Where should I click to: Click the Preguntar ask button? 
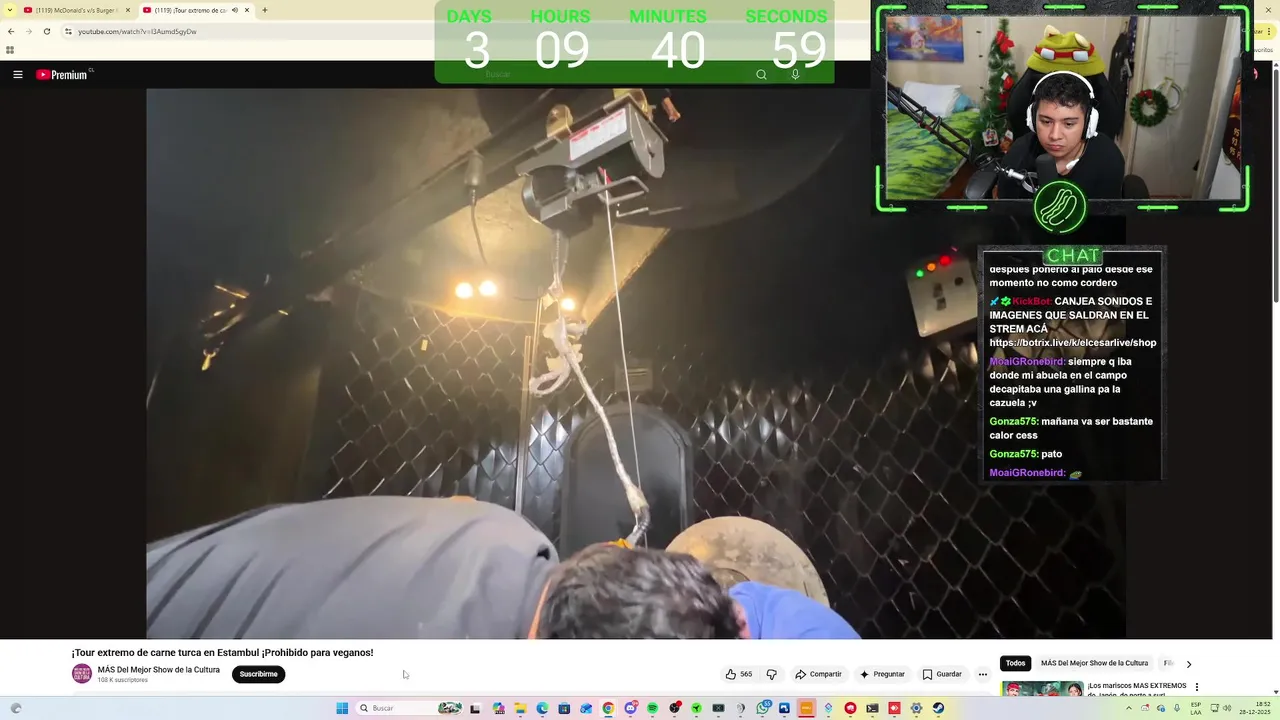point(882,674)
